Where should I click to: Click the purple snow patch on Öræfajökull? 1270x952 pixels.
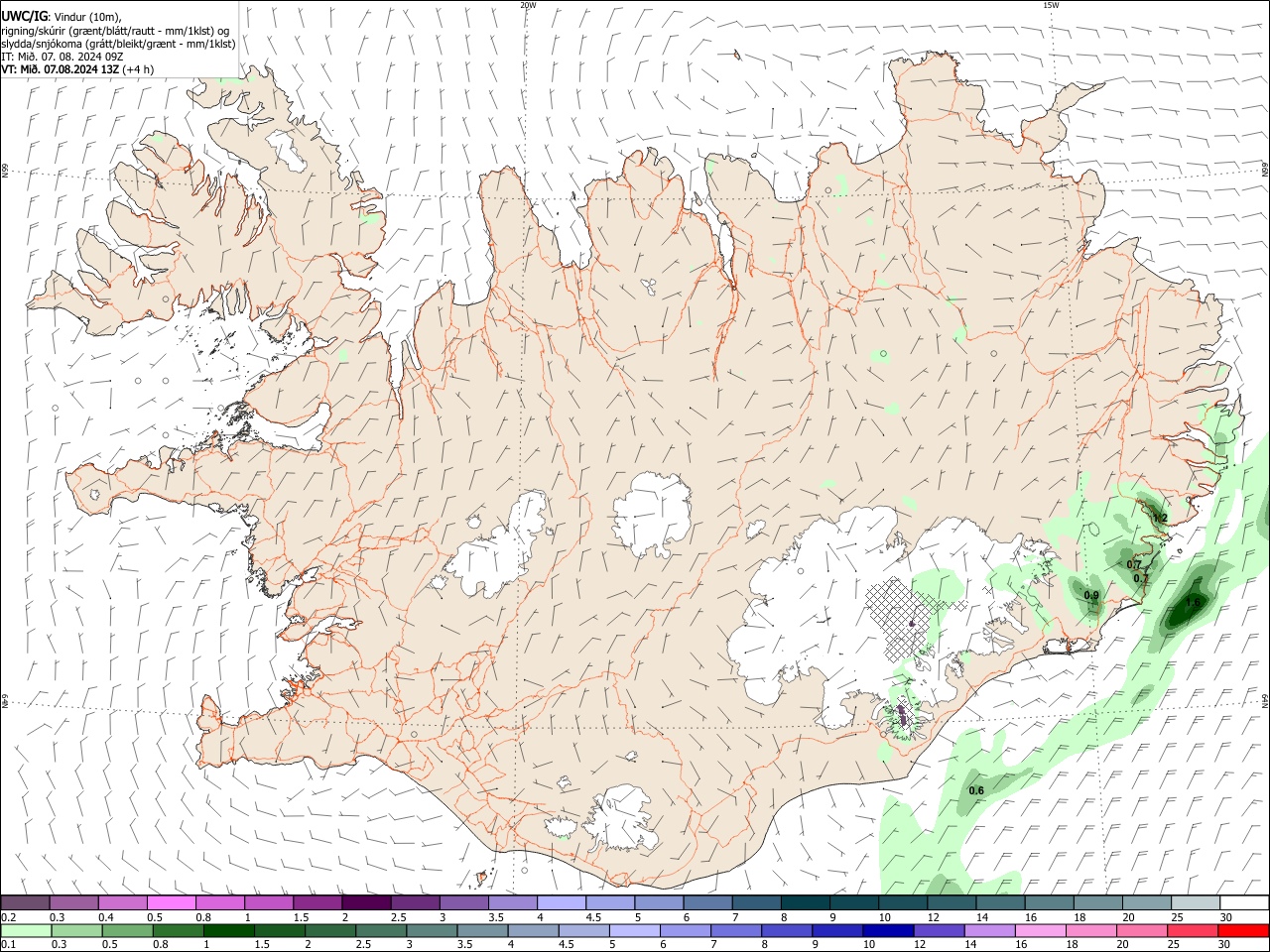pos(902,714)
